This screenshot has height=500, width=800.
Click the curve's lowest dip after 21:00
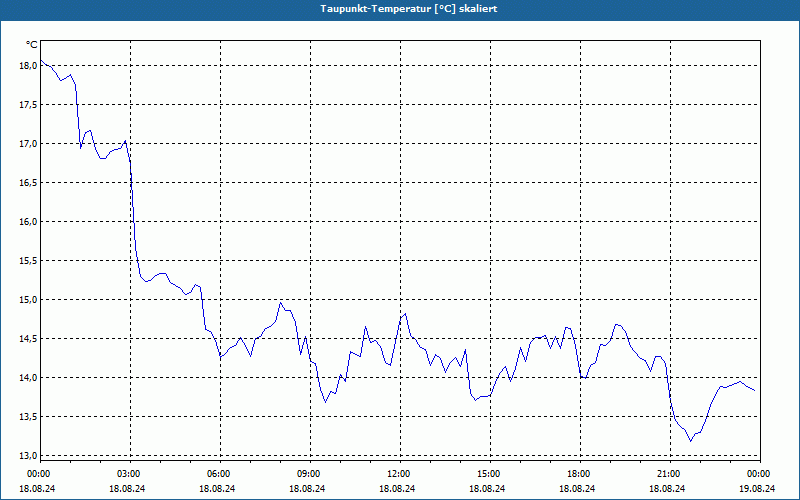(x=691, y=441)
